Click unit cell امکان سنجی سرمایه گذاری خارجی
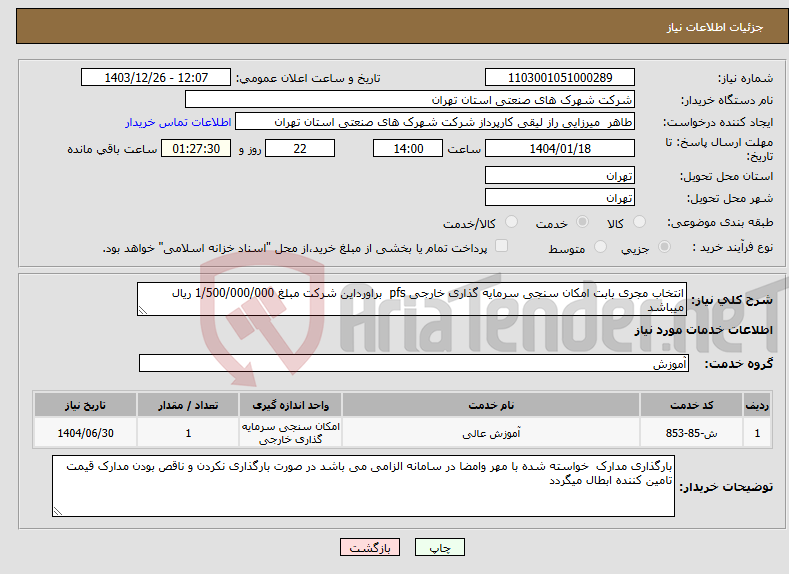Screen dimensions: 789x574 click(290, 433)
